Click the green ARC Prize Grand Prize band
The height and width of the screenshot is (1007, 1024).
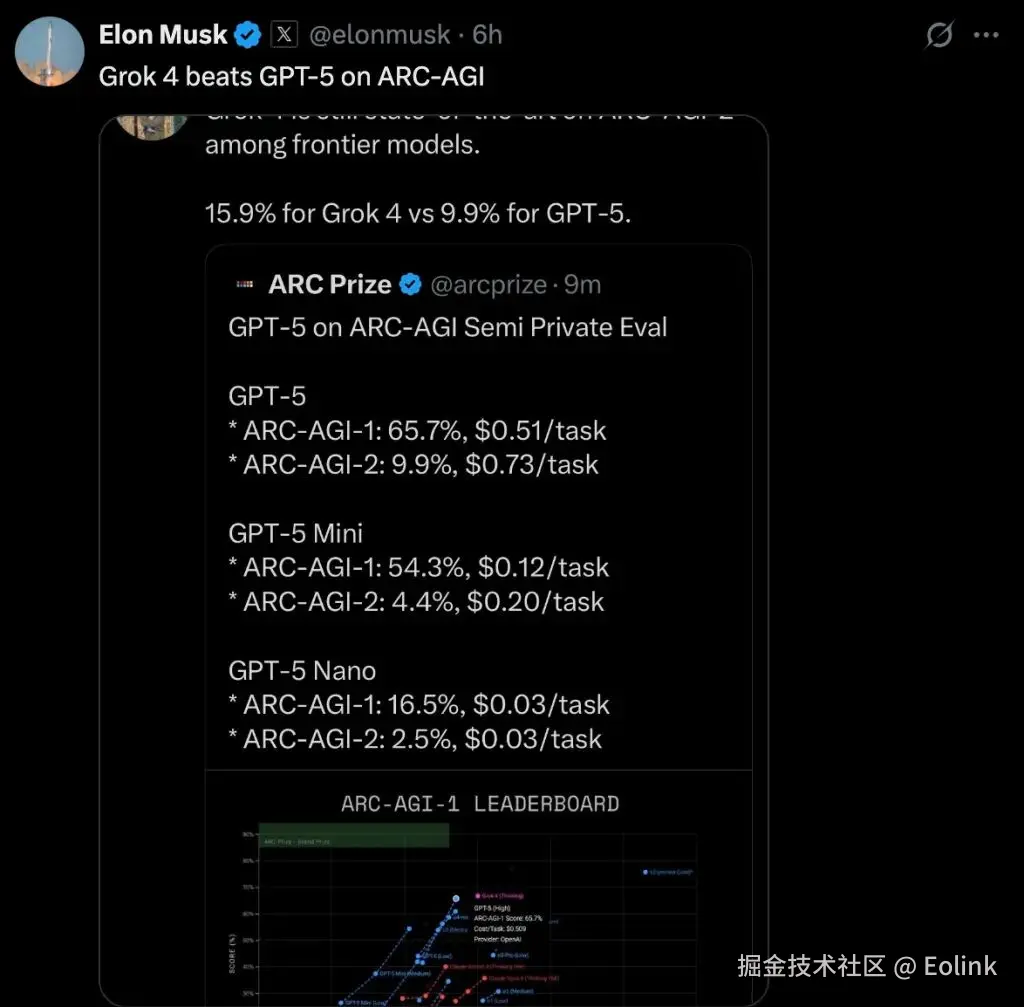[x=354, y=836]
